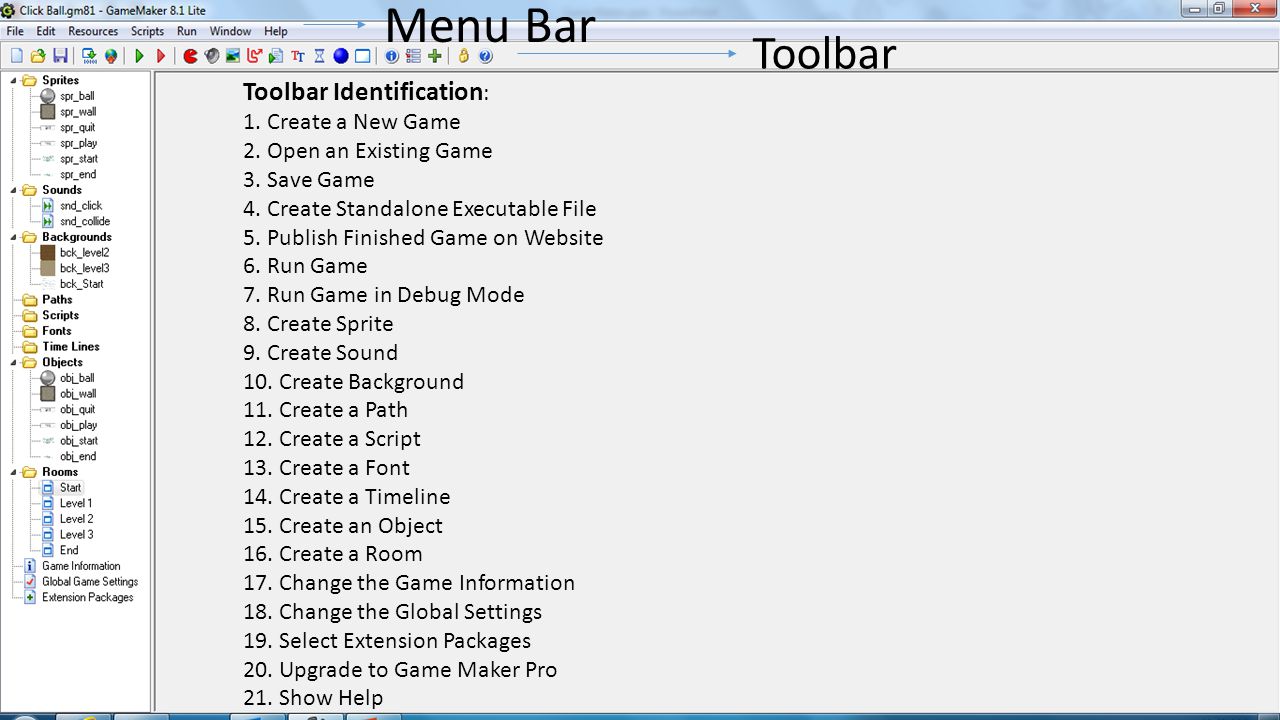Click the Create a Timeline hourglass icon

point(320,56)
